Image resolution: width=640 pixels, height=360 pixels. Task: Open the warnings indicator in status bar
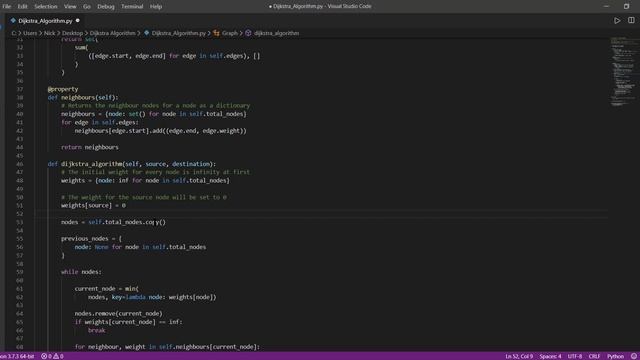(x=58, y=356)
